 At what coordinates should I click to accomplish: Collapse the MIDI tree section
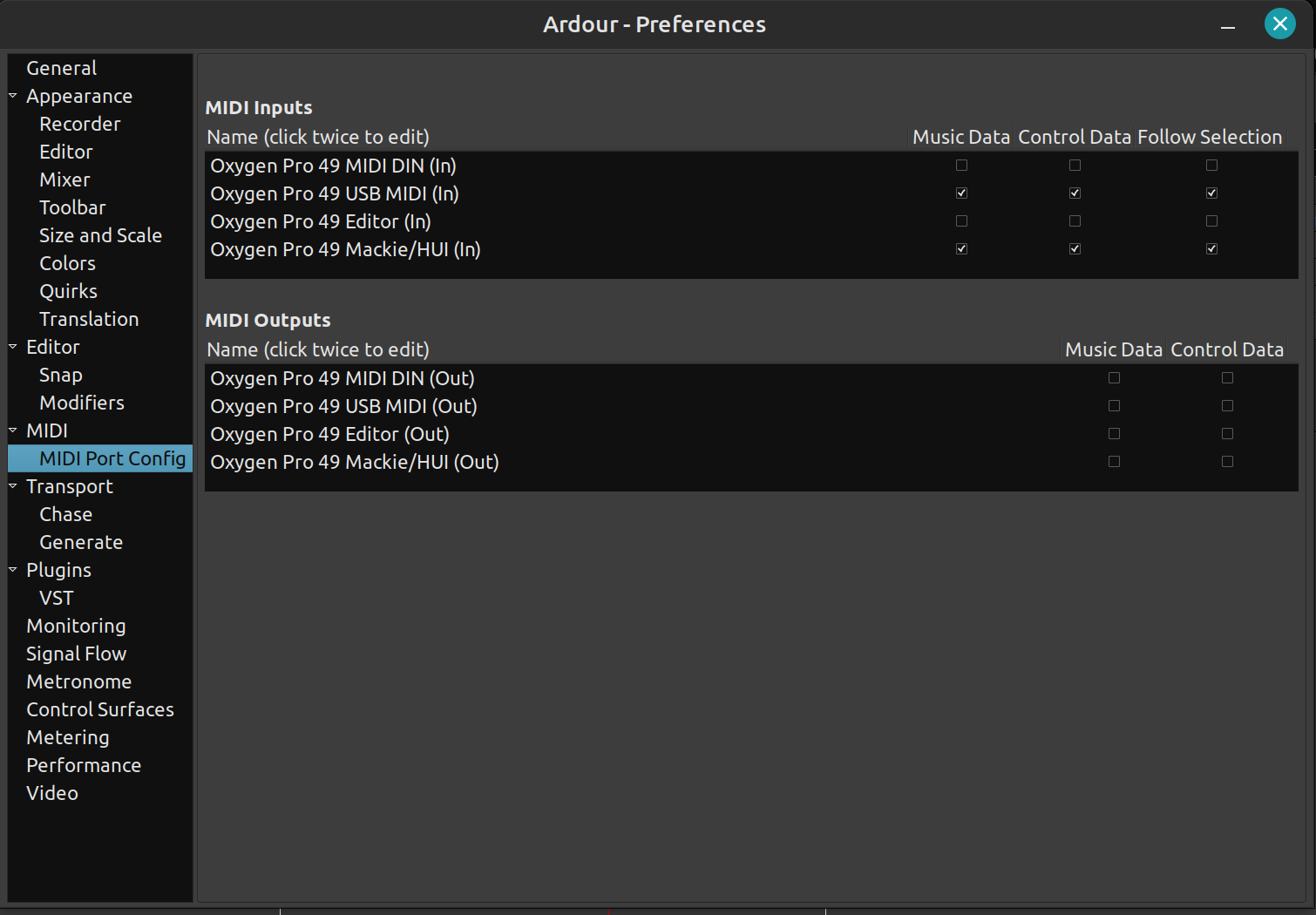click(x=13, y=430)
